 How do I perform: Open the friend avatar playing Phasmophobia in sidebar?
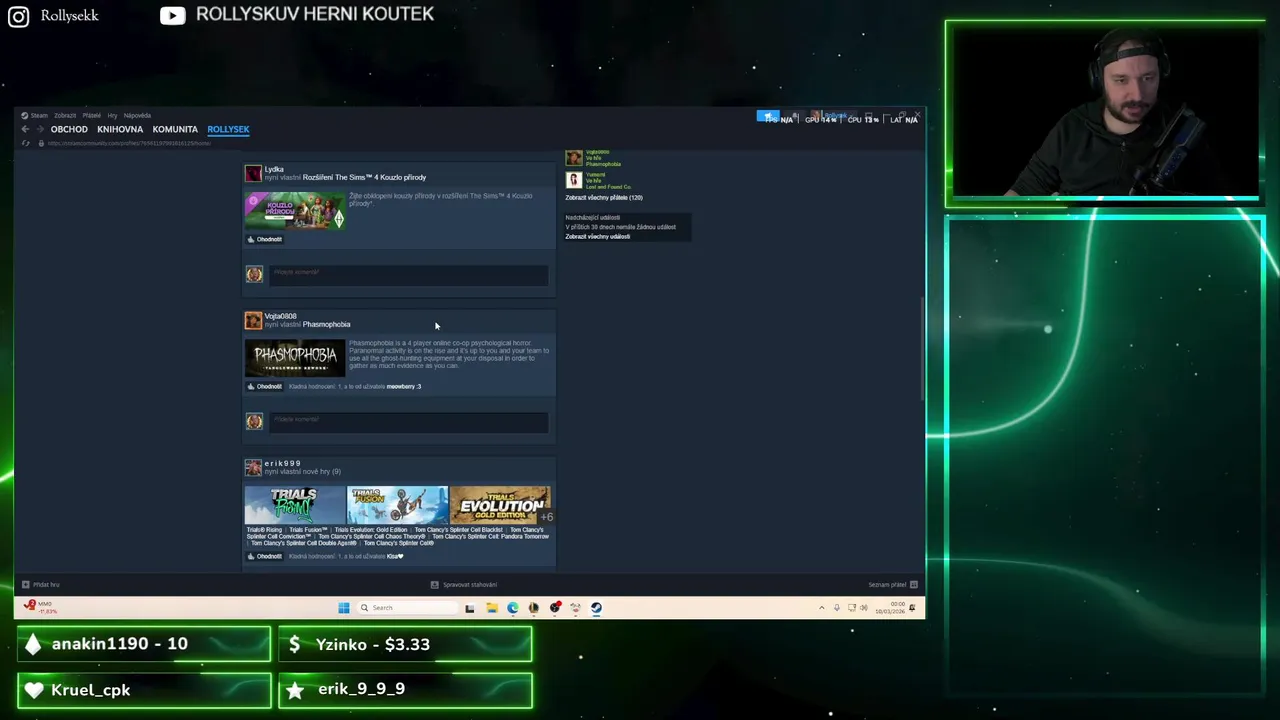click(x=574, y=158)
